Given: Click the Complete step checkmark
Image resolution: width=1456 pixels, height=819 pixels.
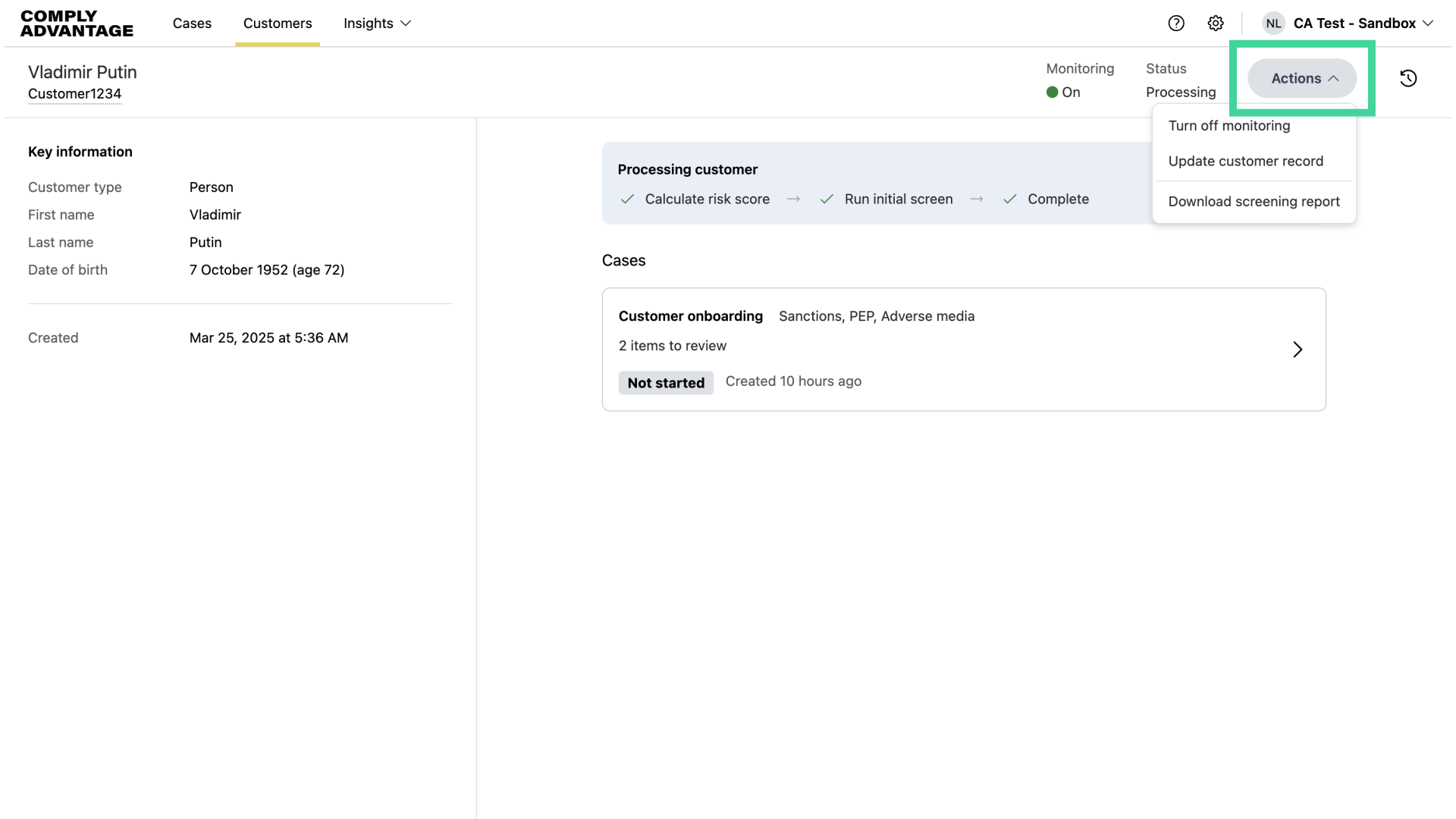Looking at the screenshot, I should tap(1010, 199).
